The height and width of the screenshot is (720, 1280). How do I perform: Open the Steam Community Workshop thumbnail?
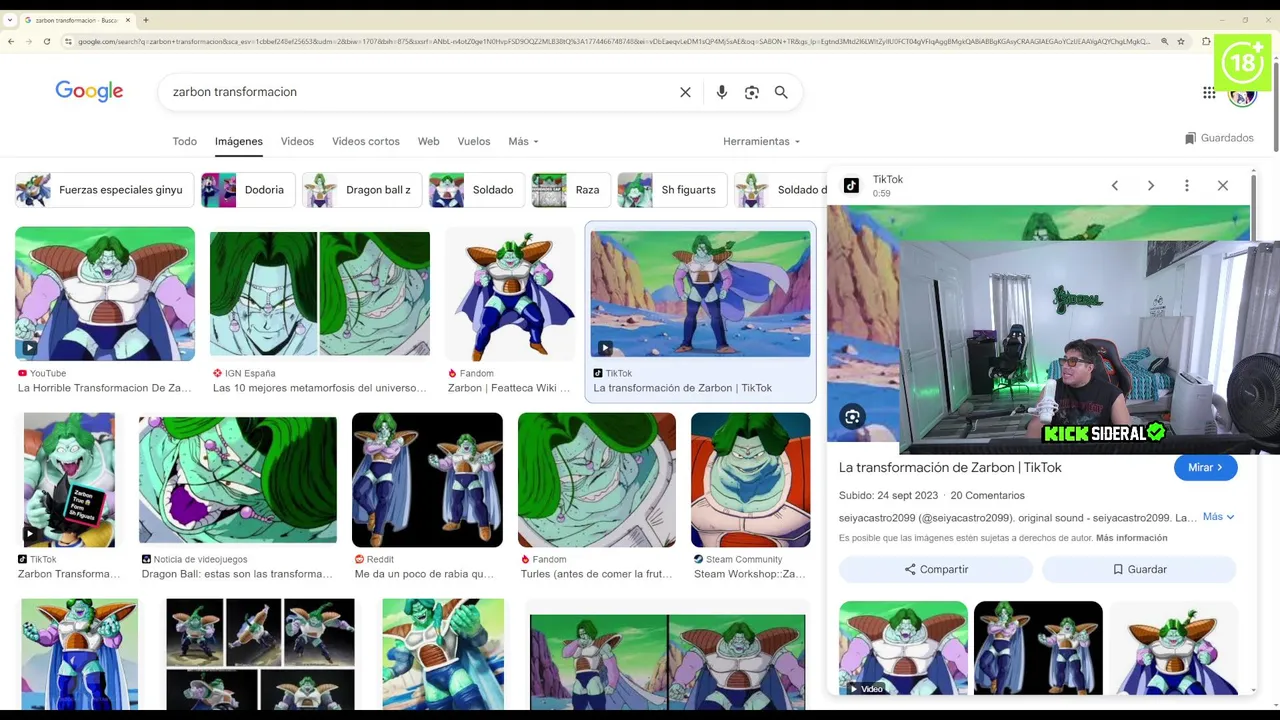coord(751,480)
